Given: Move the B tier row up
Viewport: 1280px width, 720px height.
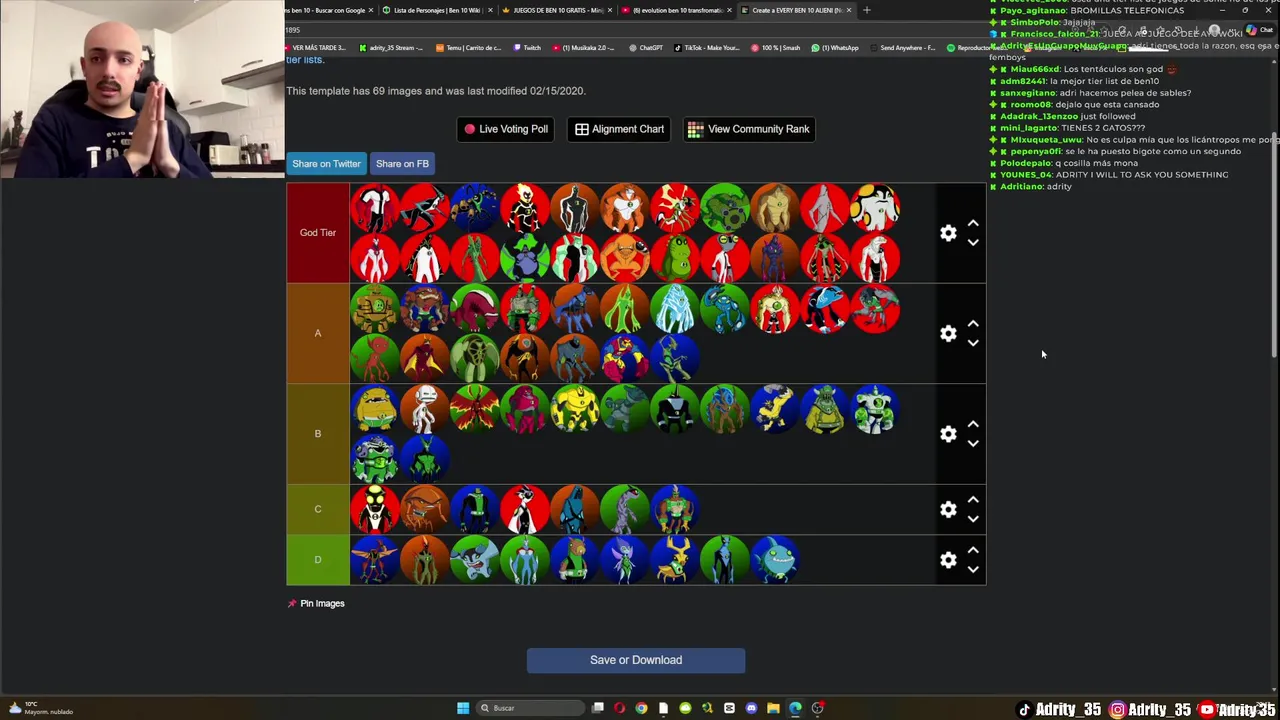Looking at the screenshot, I should pyautogui.click(x=973, y=425).
